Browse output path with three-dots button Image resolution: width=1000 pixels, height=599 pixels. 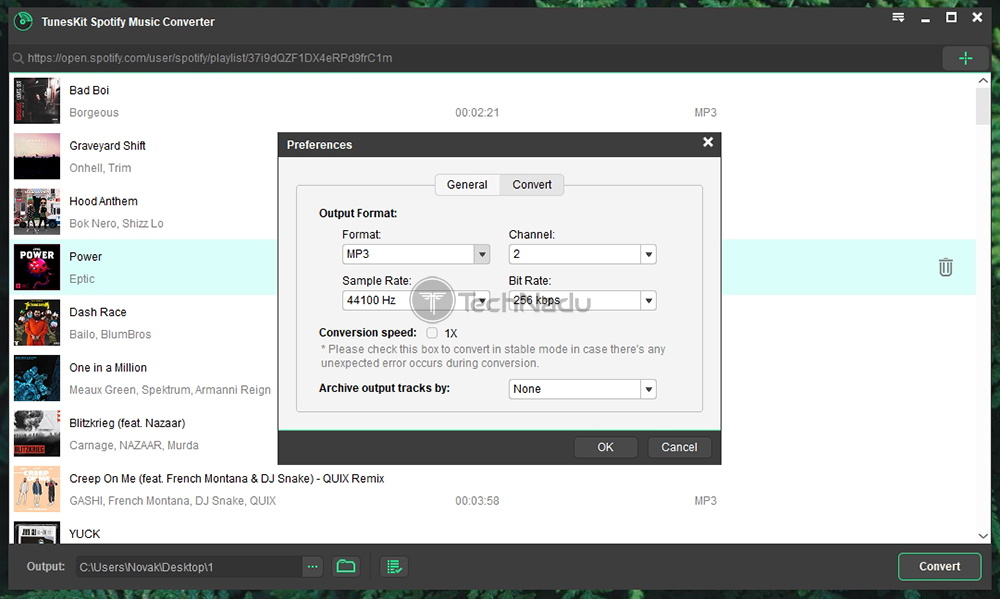coord(312,566)
